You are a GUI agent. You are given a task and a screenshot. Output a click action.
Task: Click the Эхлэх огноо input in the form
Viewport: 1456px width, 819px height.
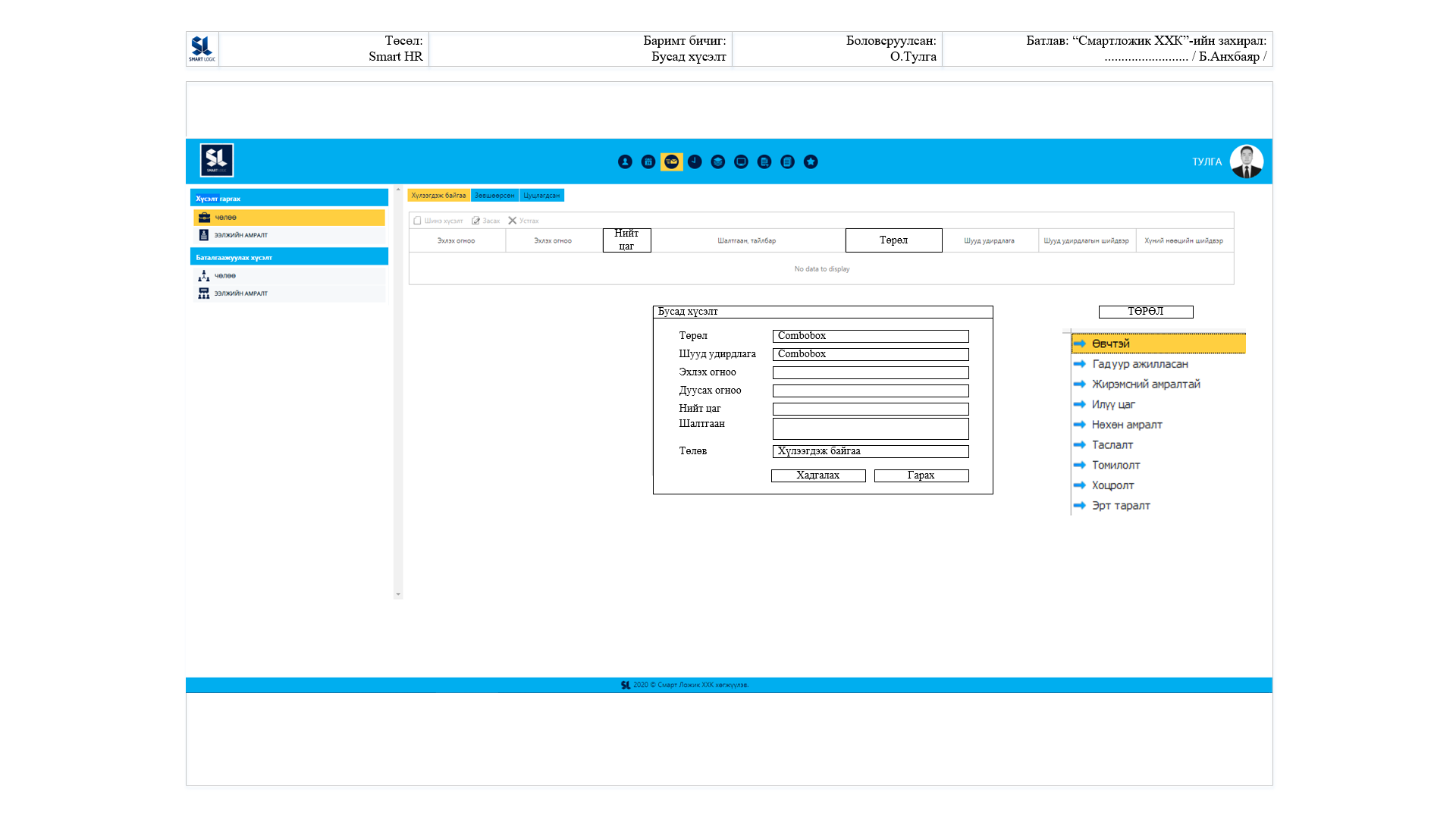tap(871, 372)
